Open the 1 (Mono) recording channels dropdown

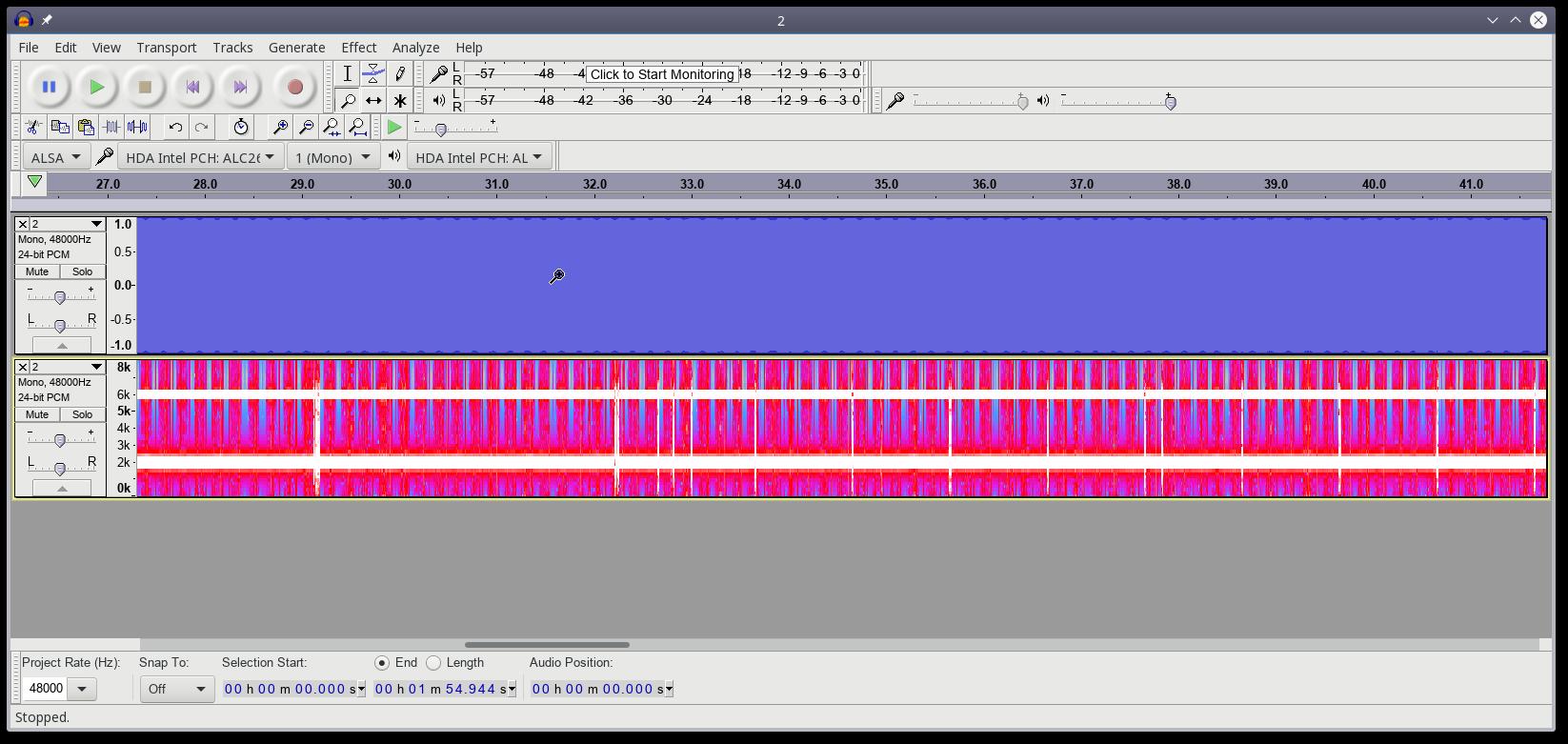333,157
